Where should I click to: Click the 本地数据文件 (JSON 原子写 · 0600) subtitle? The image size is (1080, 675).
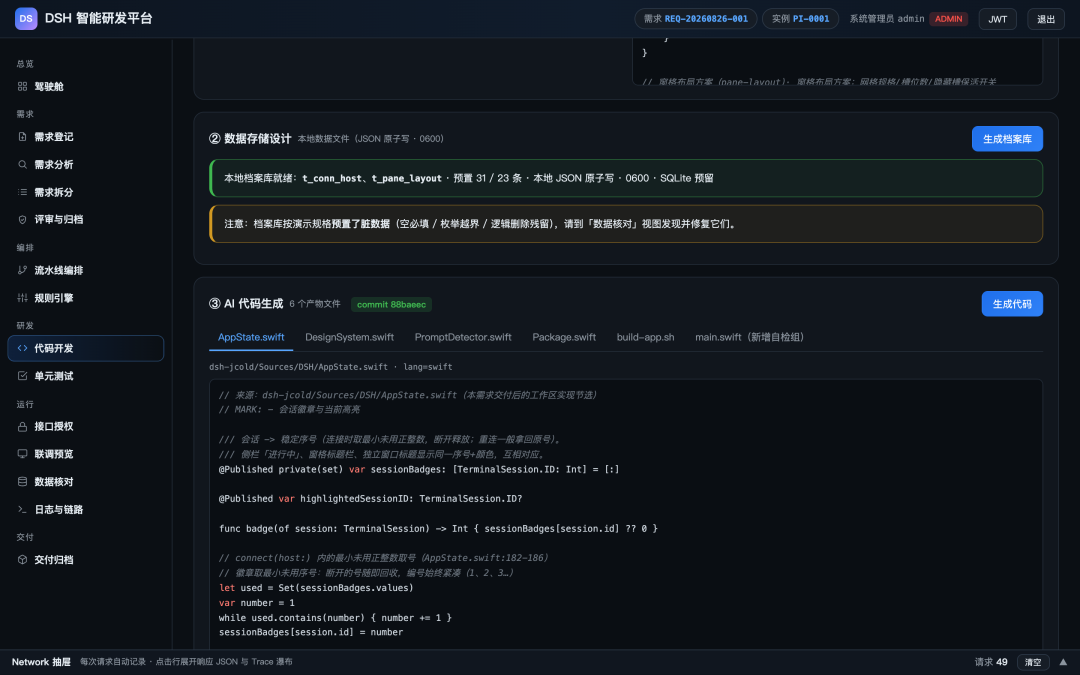[371, 139]
